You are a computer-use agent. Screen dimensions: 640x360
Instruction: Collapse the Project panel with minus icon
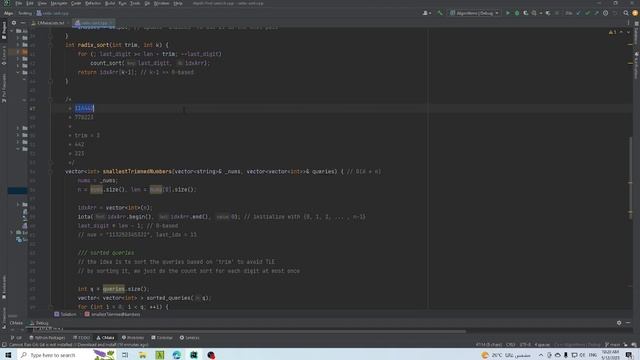[22, 23]
